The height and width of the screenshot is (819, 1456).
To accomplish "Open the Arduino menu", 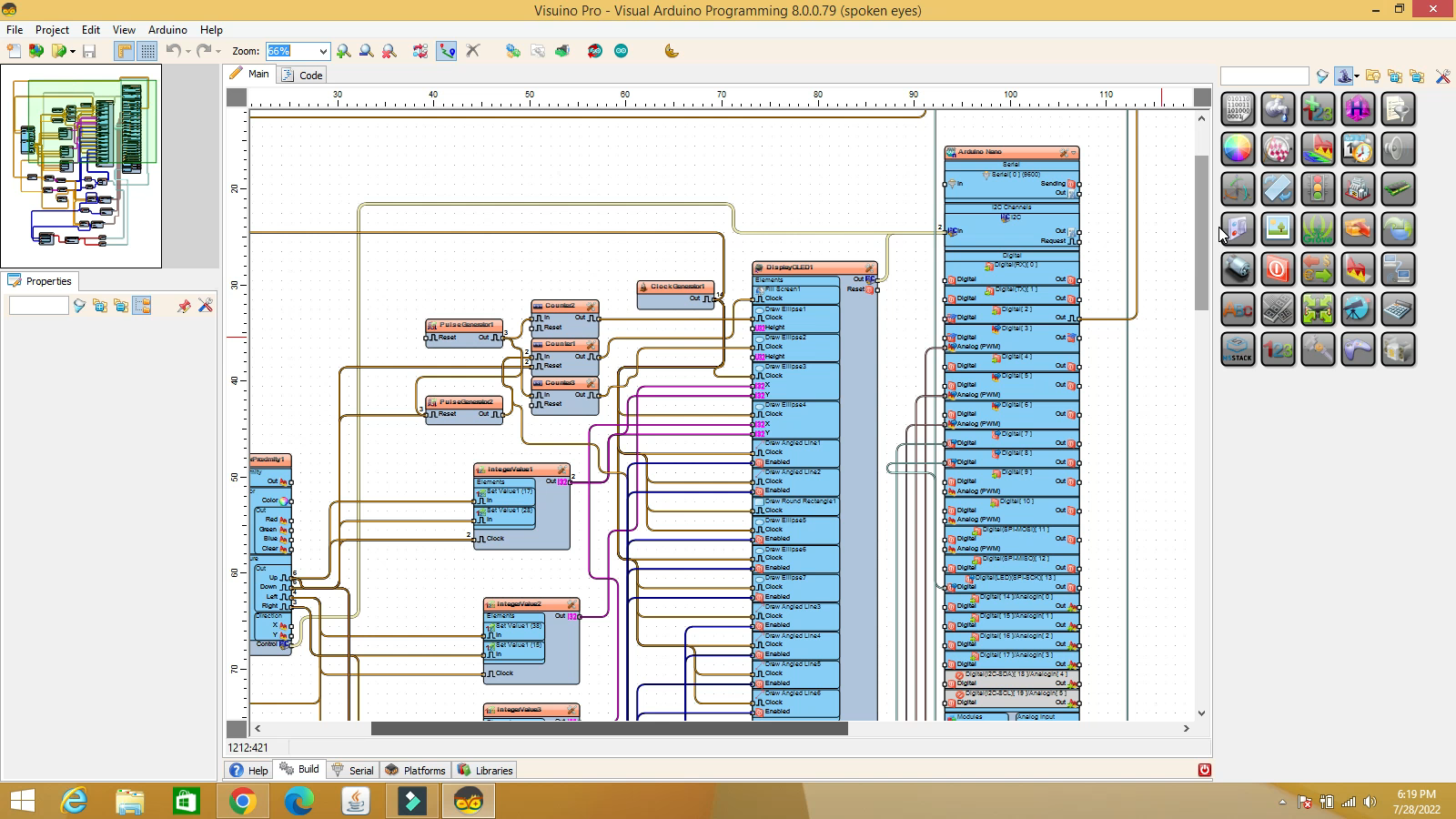I will [167, 30].
